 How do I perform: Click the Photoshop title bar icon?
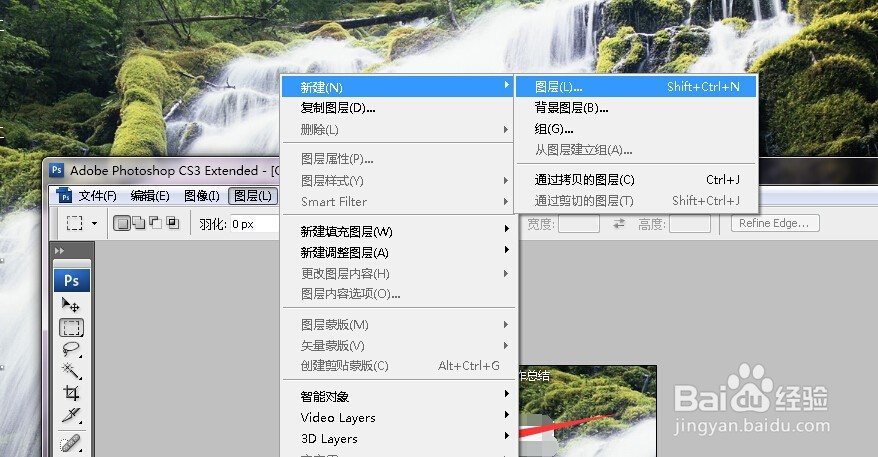click(57, 170)
